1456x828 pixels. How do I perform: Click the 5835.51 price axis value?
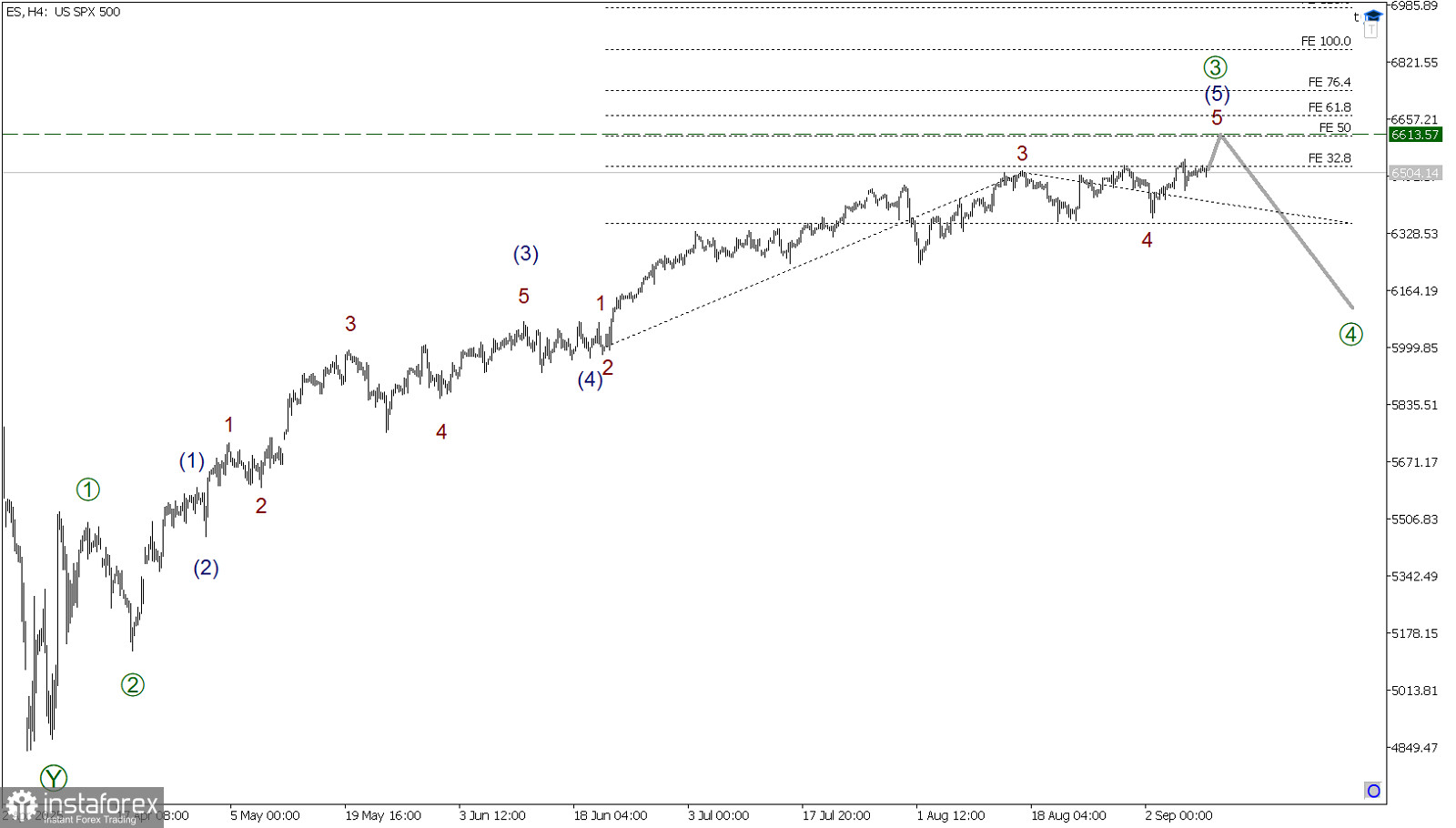pos(1414,405)
